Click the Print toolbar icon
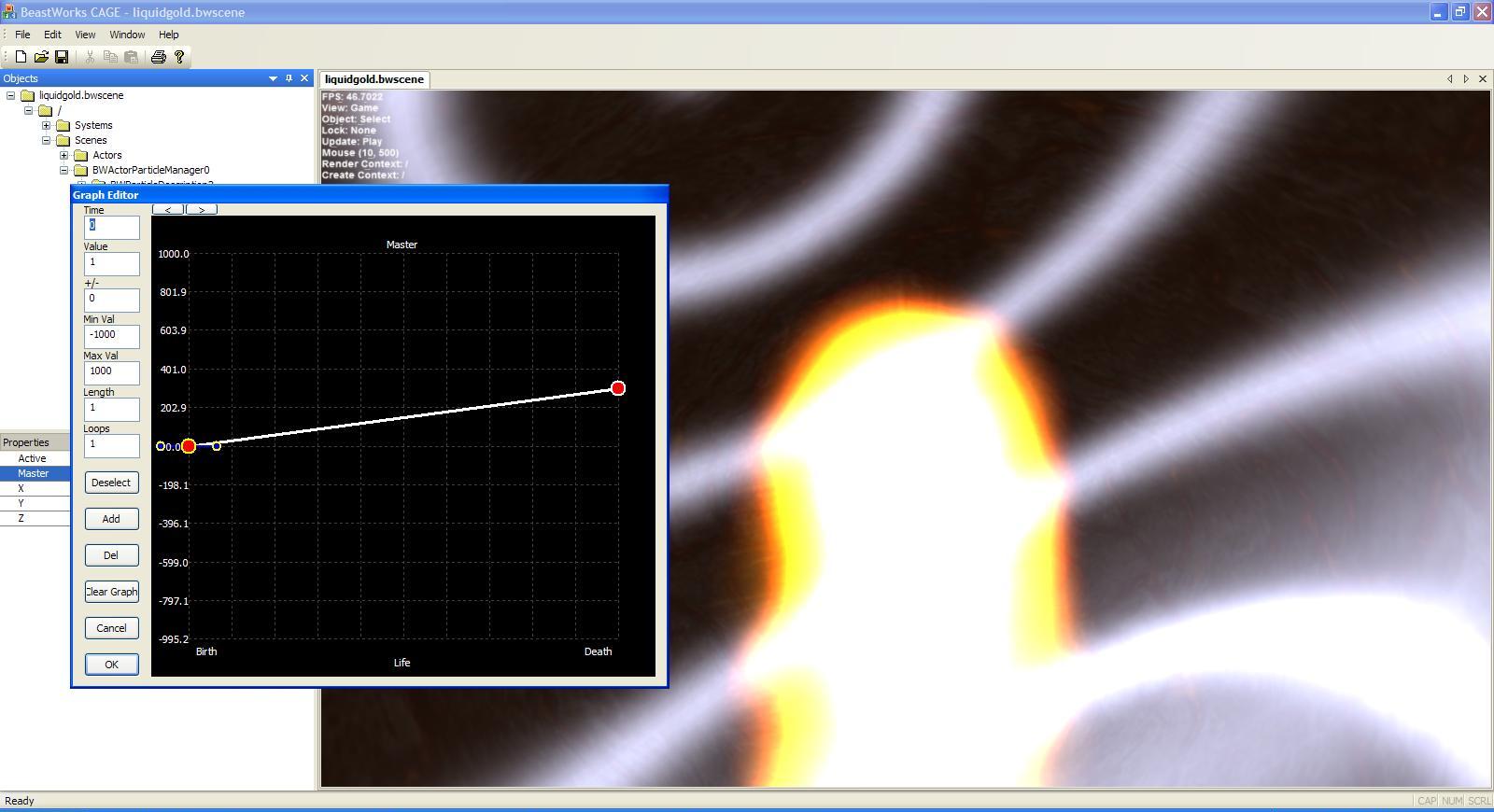The width and height of the screenshot is (1494, 812). 159,57
